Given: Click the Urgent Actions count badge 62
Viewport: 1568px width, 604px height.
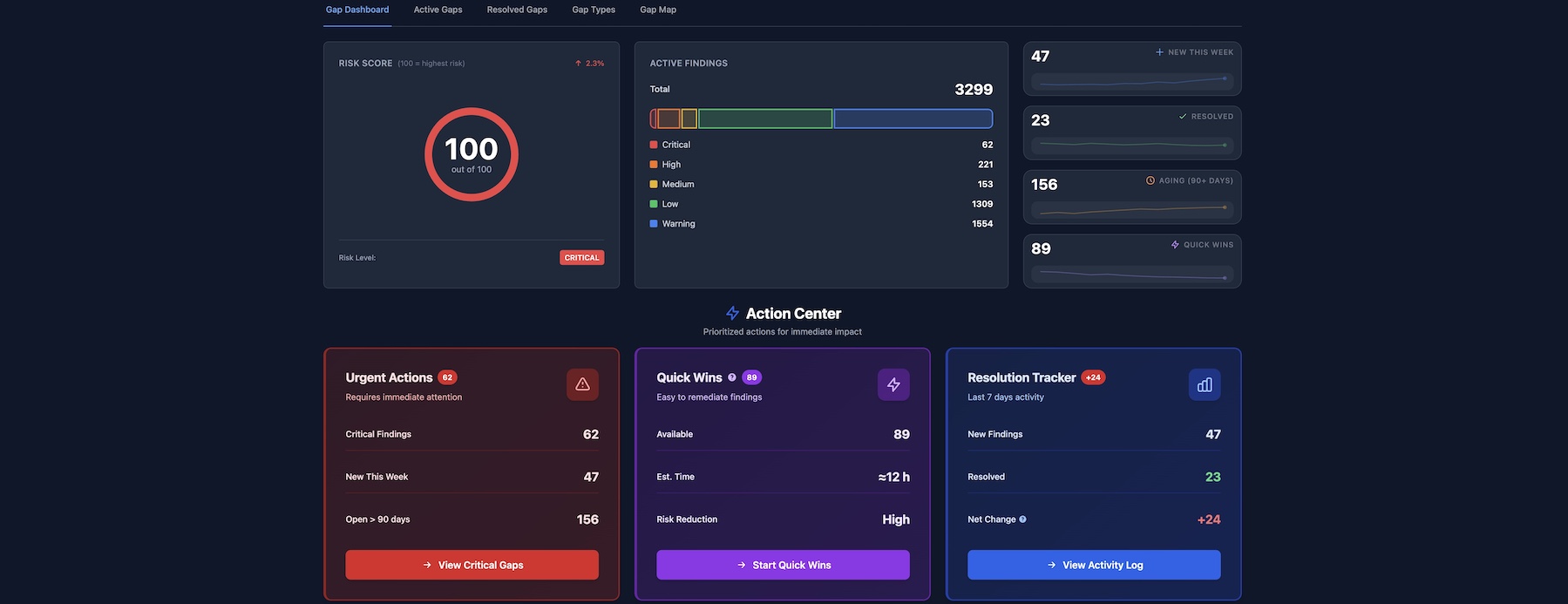Looking at the screenshot, I should click(x=447, y=377).
